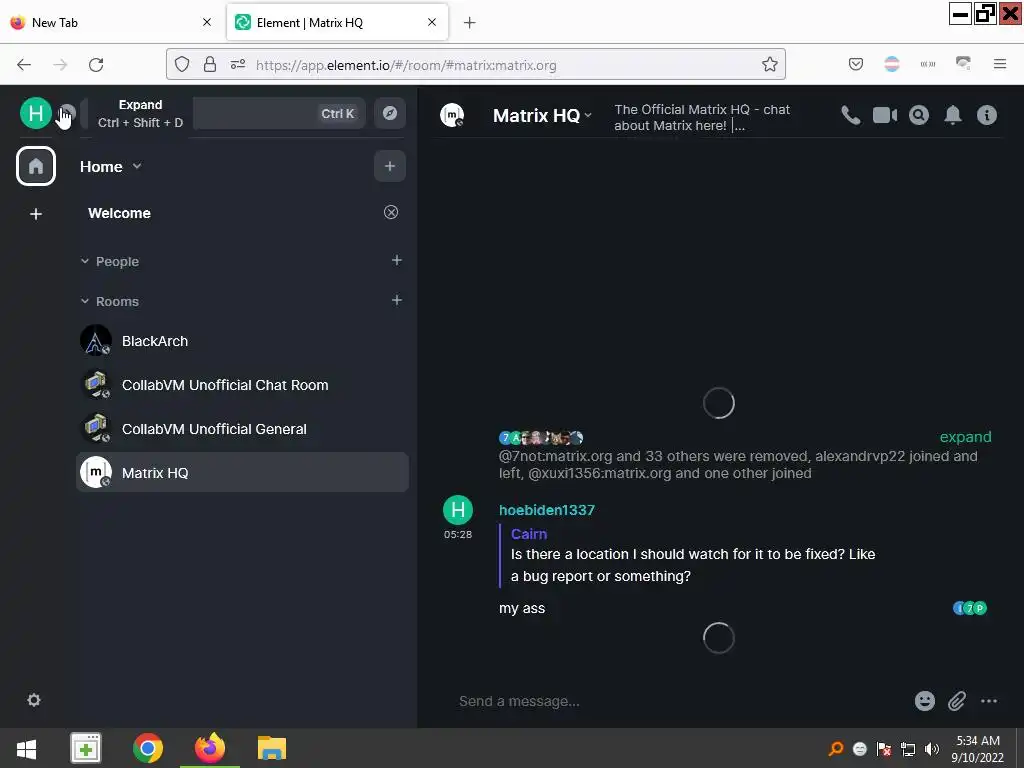Reload the page in Firefox
Screen dimensions: 1024x768
click(96, 64)
